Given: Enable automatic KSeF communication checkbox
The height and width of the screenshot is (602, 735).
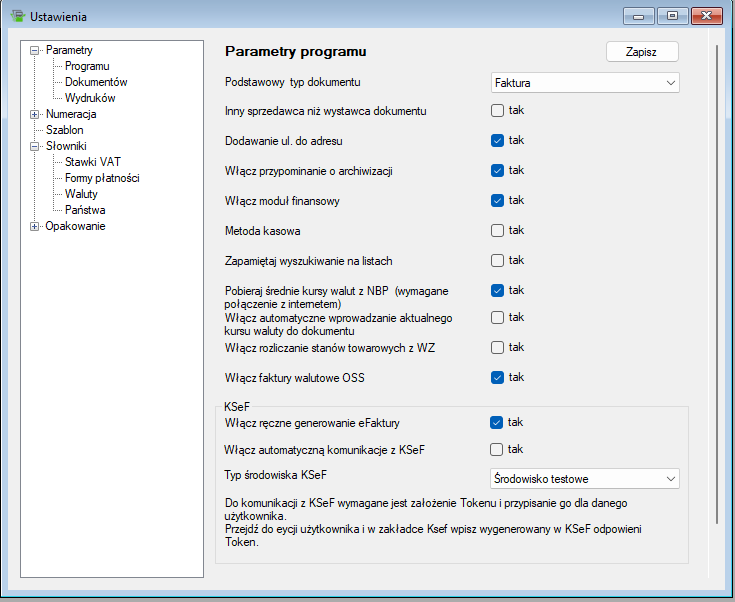Looking at the screenshot, I should coord(497,449).
